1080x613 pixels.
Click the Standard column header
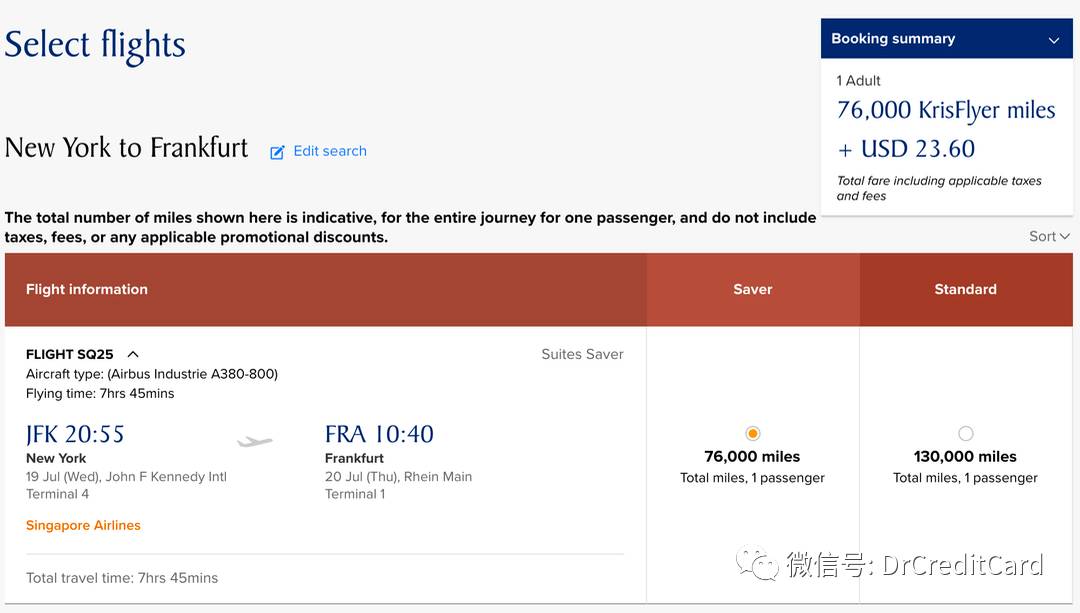[x=966, y=289]
